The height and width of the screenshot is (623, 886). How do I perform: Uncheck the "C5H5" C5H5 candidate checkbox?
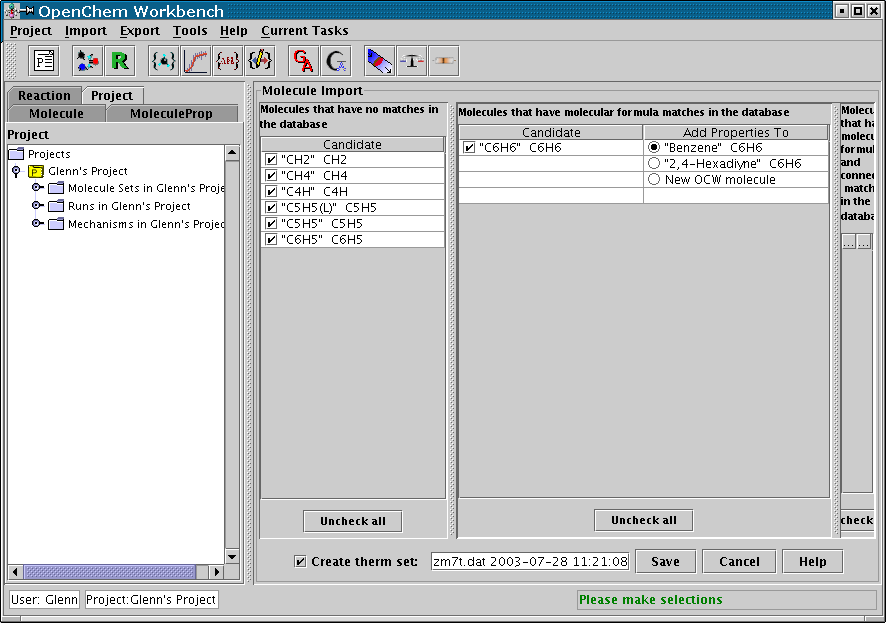(271, 224)
